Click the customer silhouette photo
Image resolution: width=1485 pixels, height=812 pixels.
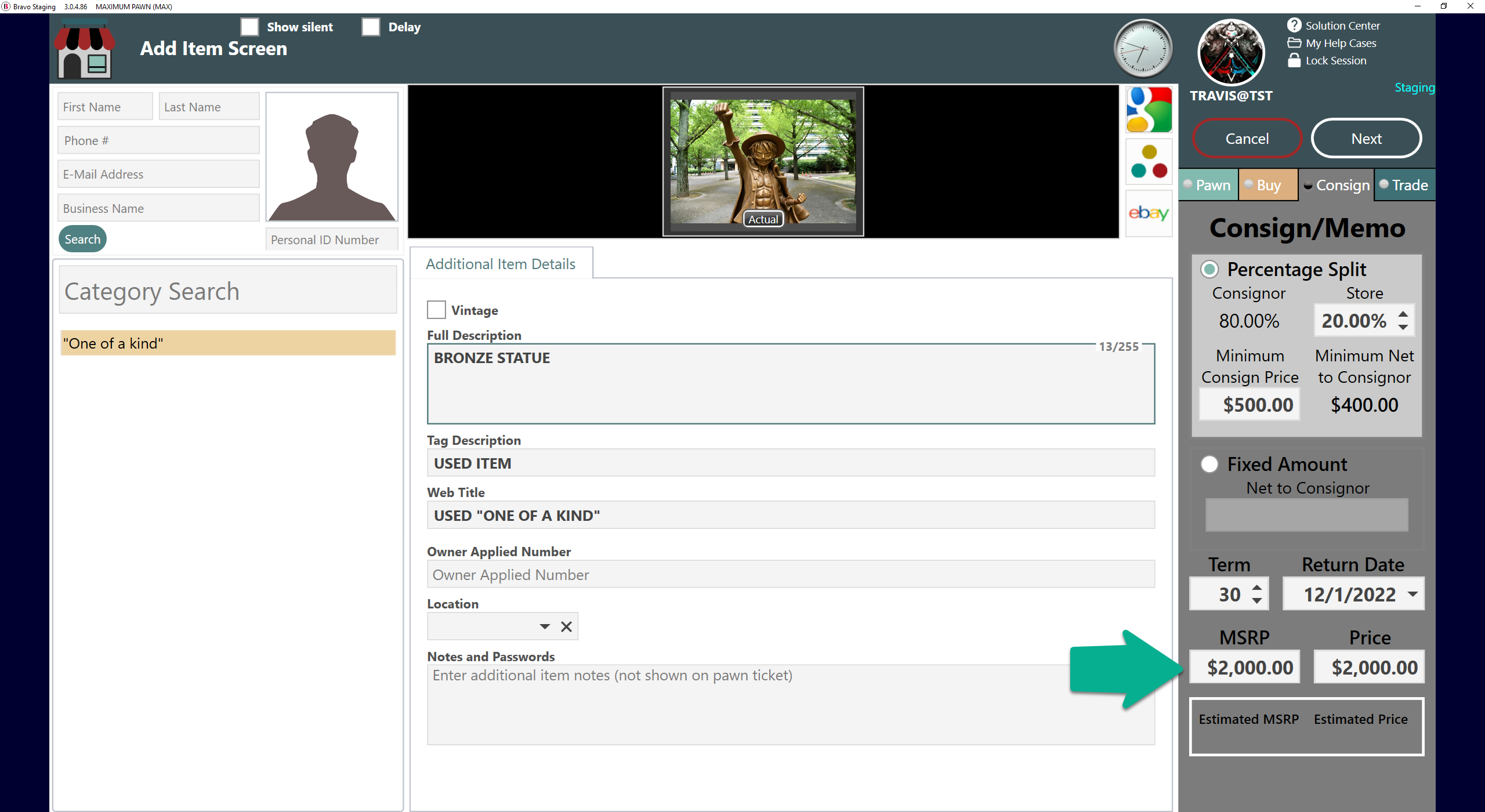click(x=332, y=157)
